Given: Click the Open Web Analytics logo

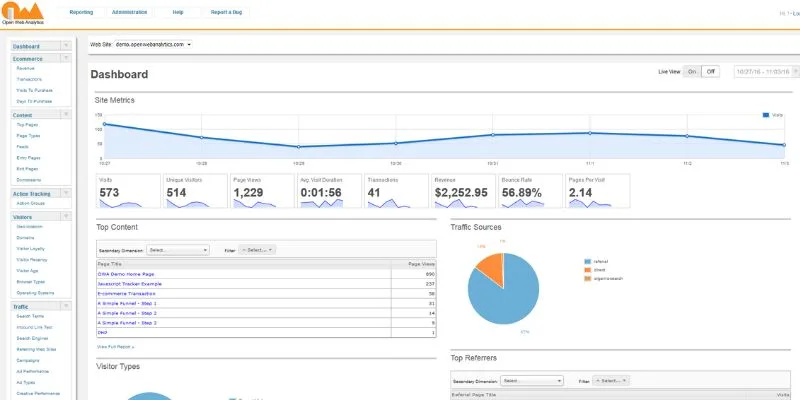Looking at the screenshot, I should click(x=22, y=13).
